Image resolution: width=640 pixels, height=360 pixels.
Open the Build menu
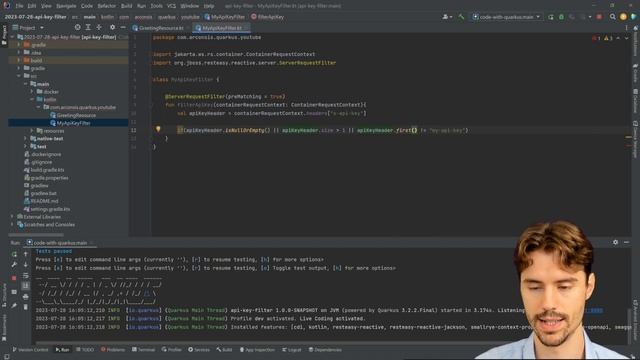click(x=127, y=6)
